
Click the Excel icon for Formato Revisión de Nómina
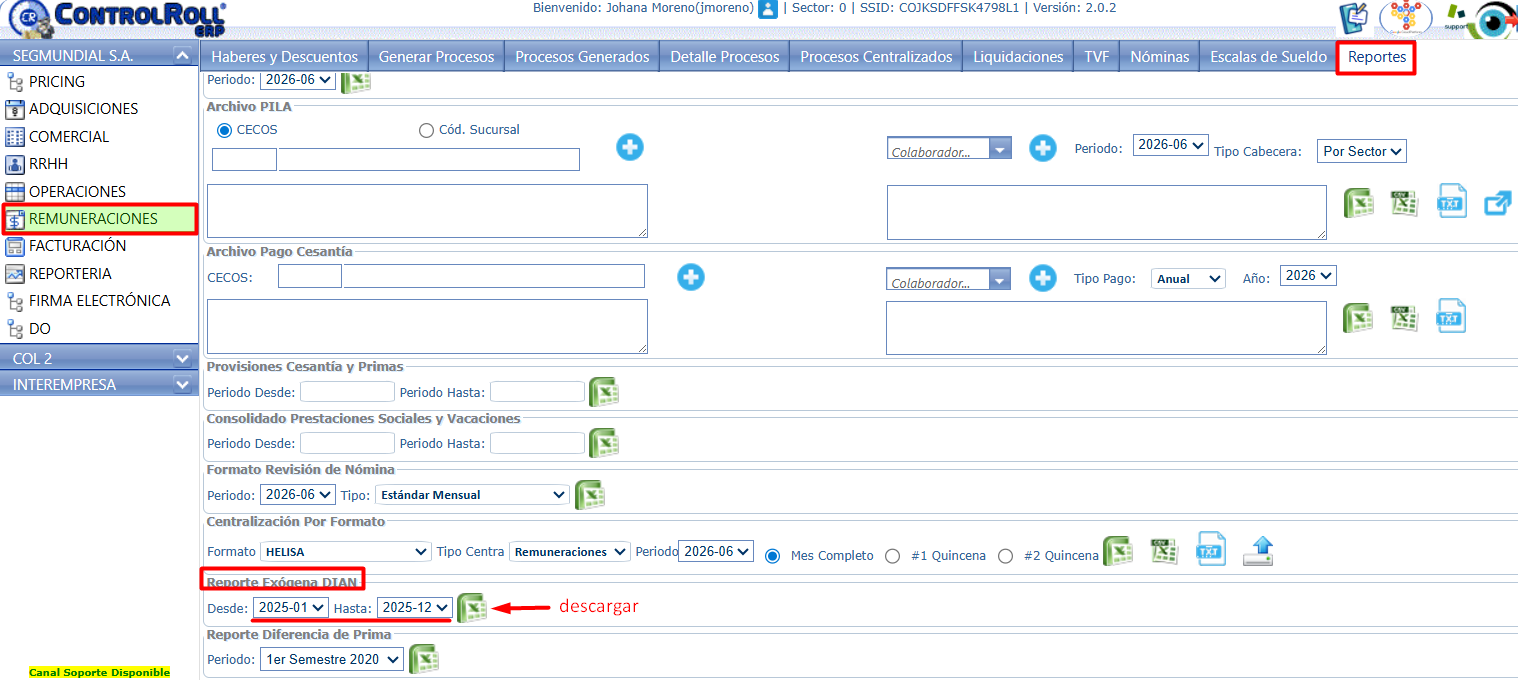pyautogui.click(x=589, y=495)
